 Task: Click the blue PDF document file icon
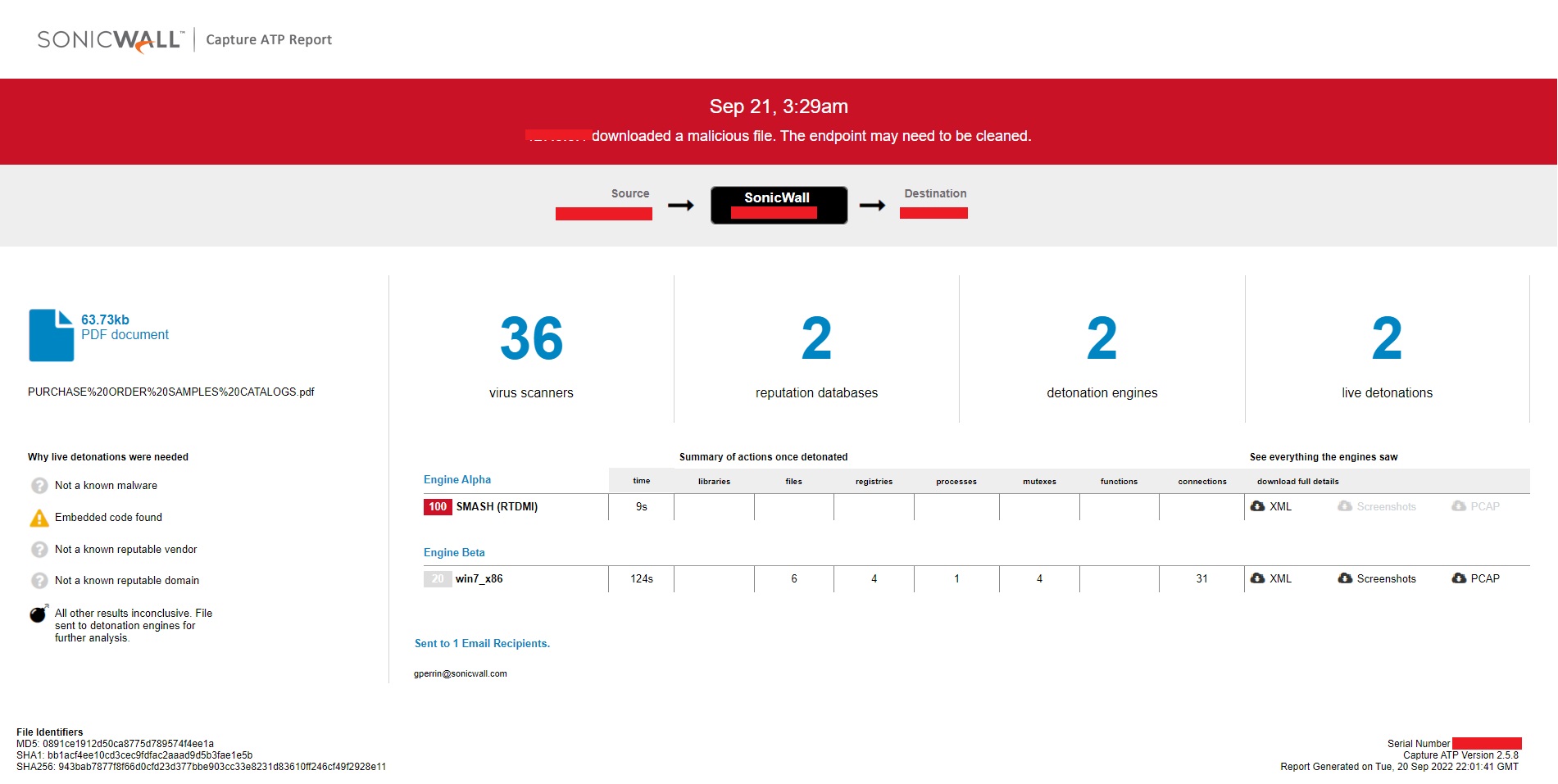(52, 335)
